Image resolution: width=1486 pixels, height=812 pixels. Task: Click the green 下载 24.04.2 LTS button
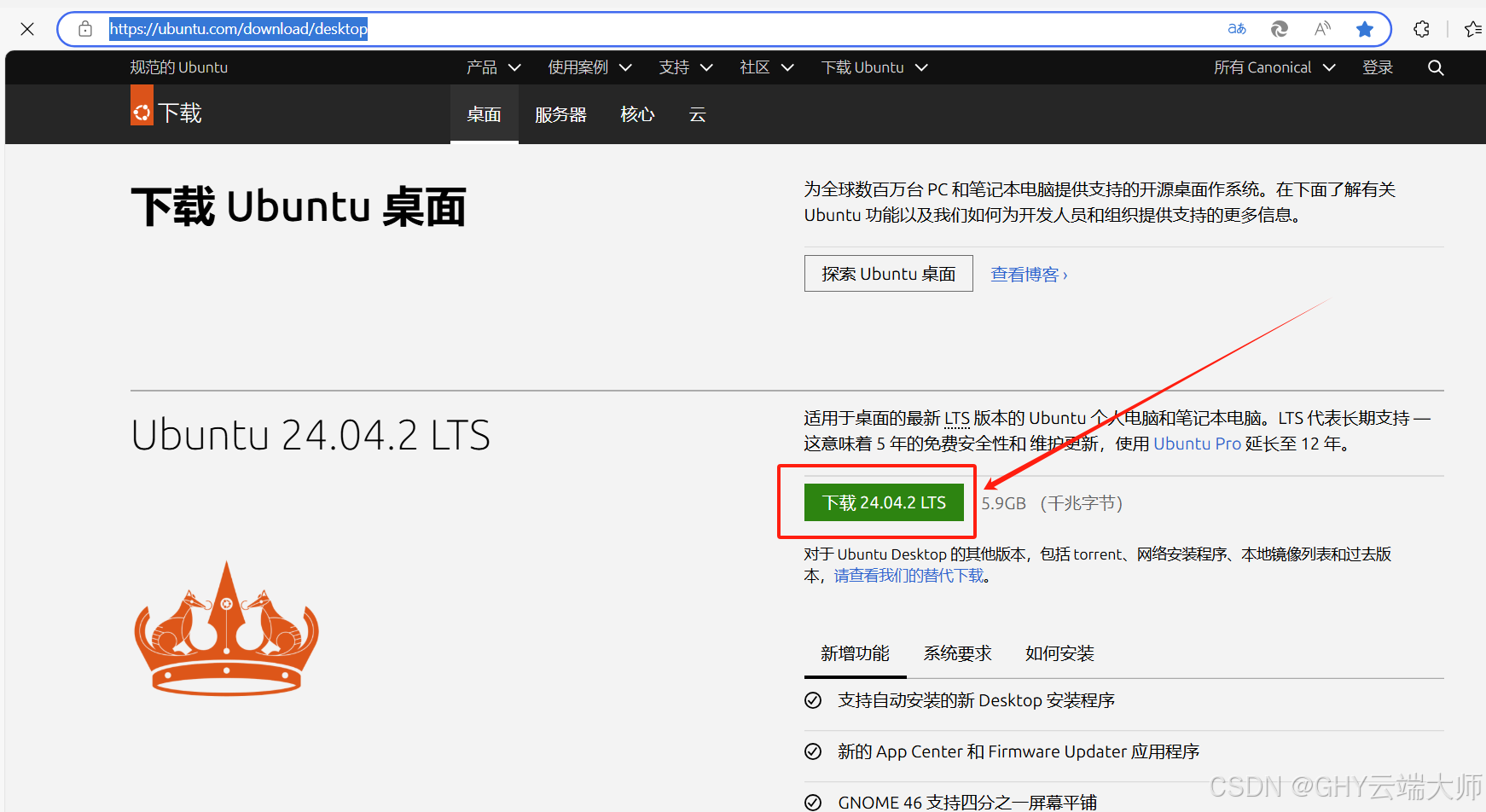pyautogui.click(x=884, y=502)
